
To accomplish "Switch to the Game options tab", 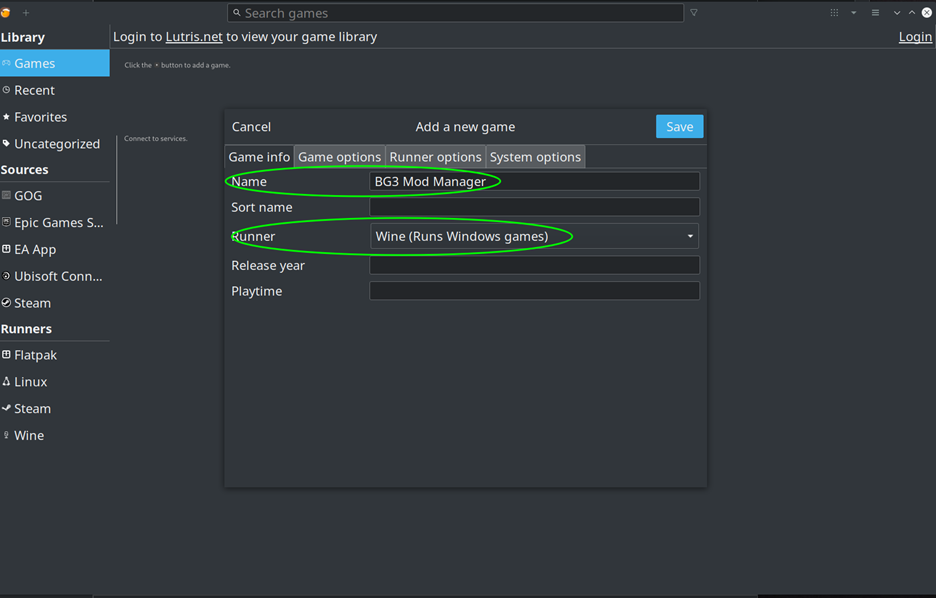I will (339, 157).
